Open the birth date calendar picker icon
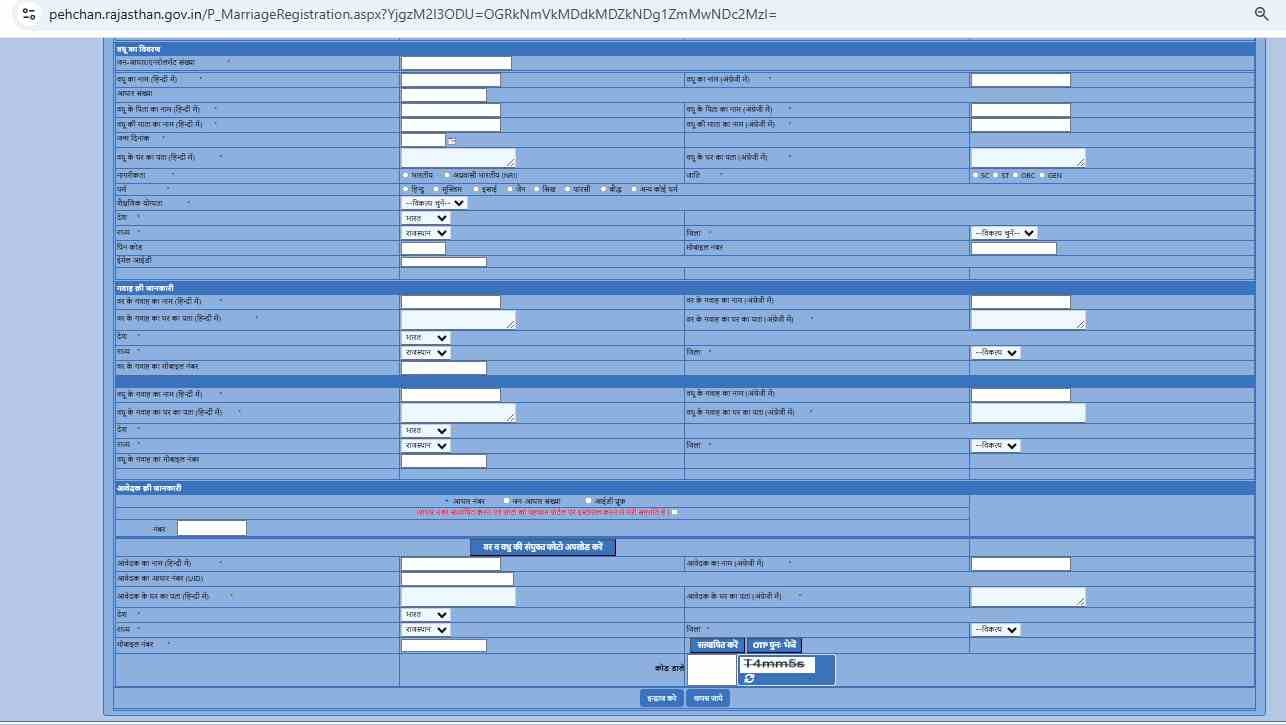1286x725 pixels. pos(452,141)
